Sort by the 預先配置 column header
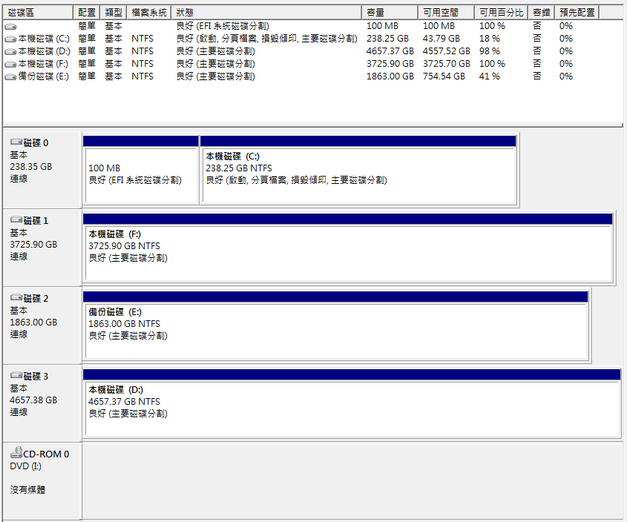The height and width of the screenshot is (522, 627). (577, 13)
